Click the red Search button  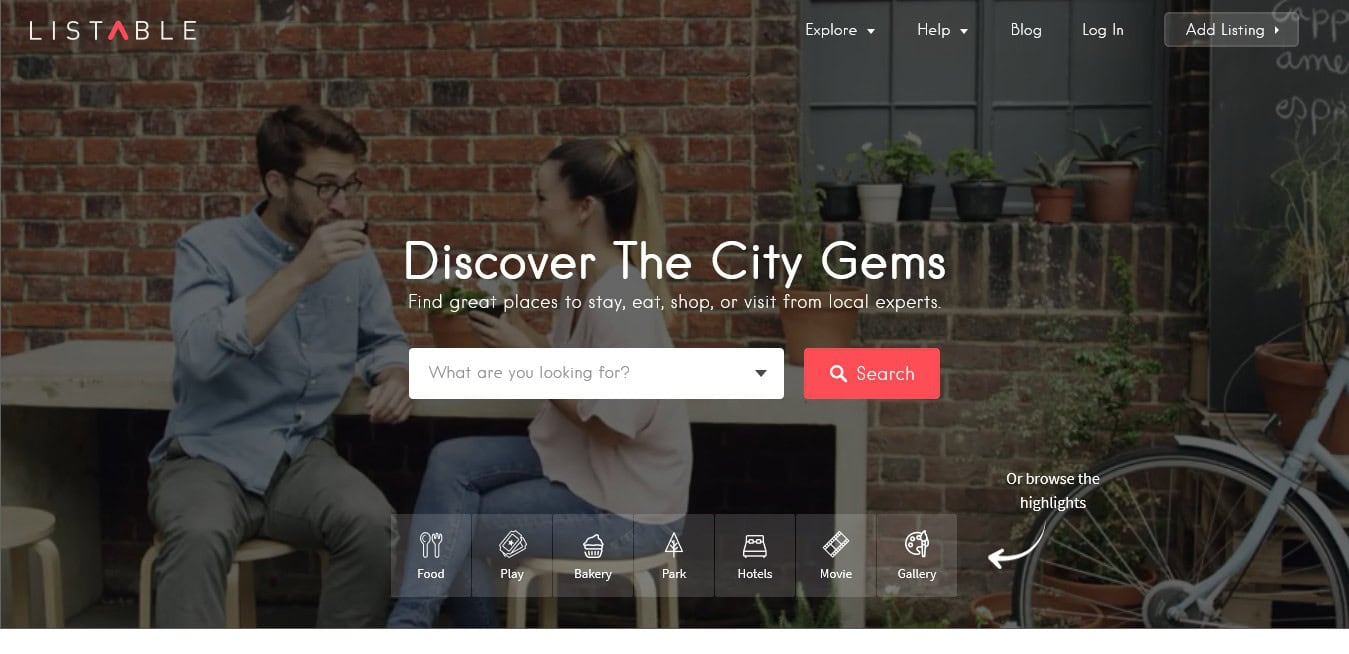coord(872,373)
